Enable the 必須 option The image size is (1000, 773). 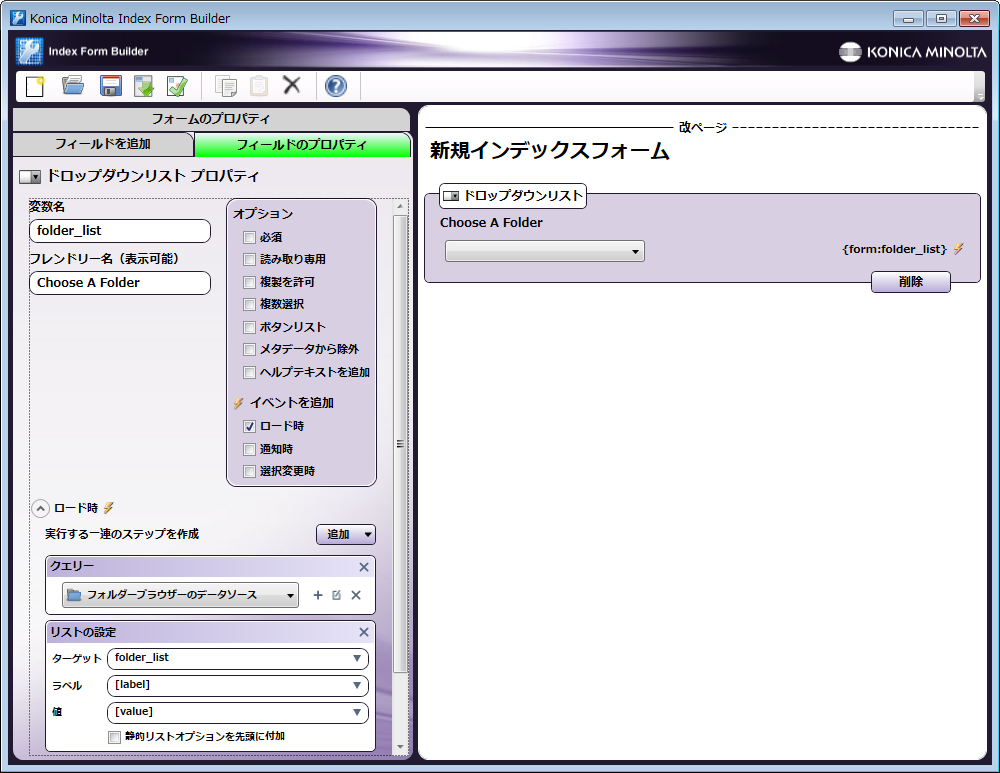click(x=249, y=238)
